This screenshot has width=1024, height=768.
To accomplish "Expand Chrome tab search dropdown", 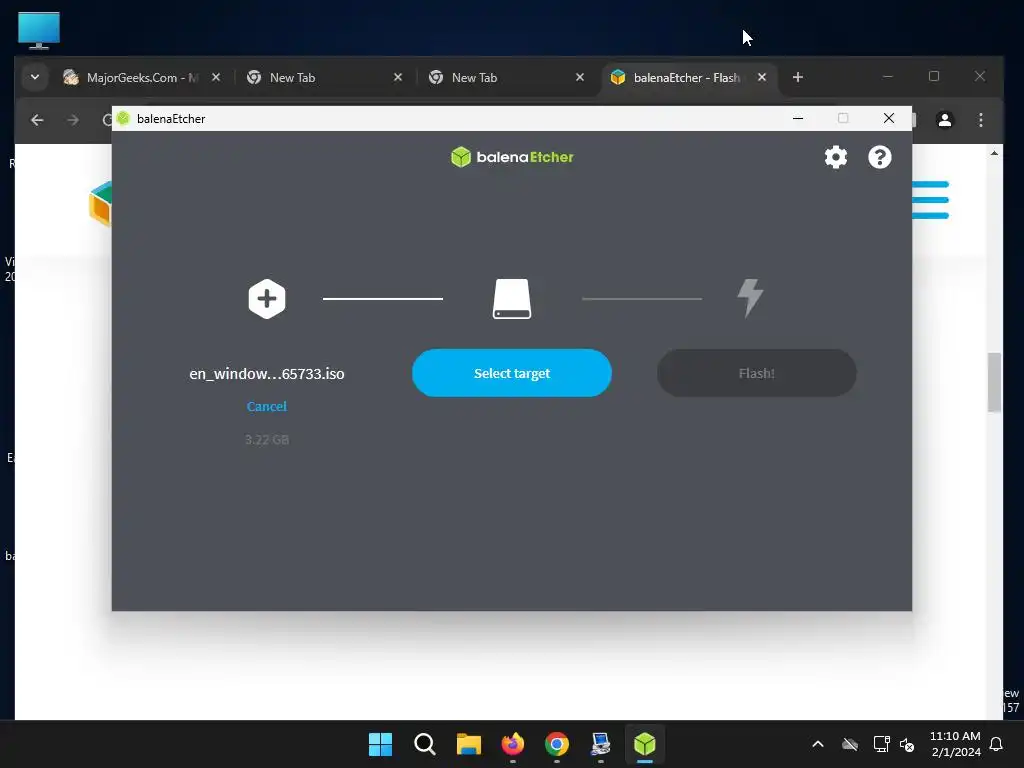I will (35, 77).
